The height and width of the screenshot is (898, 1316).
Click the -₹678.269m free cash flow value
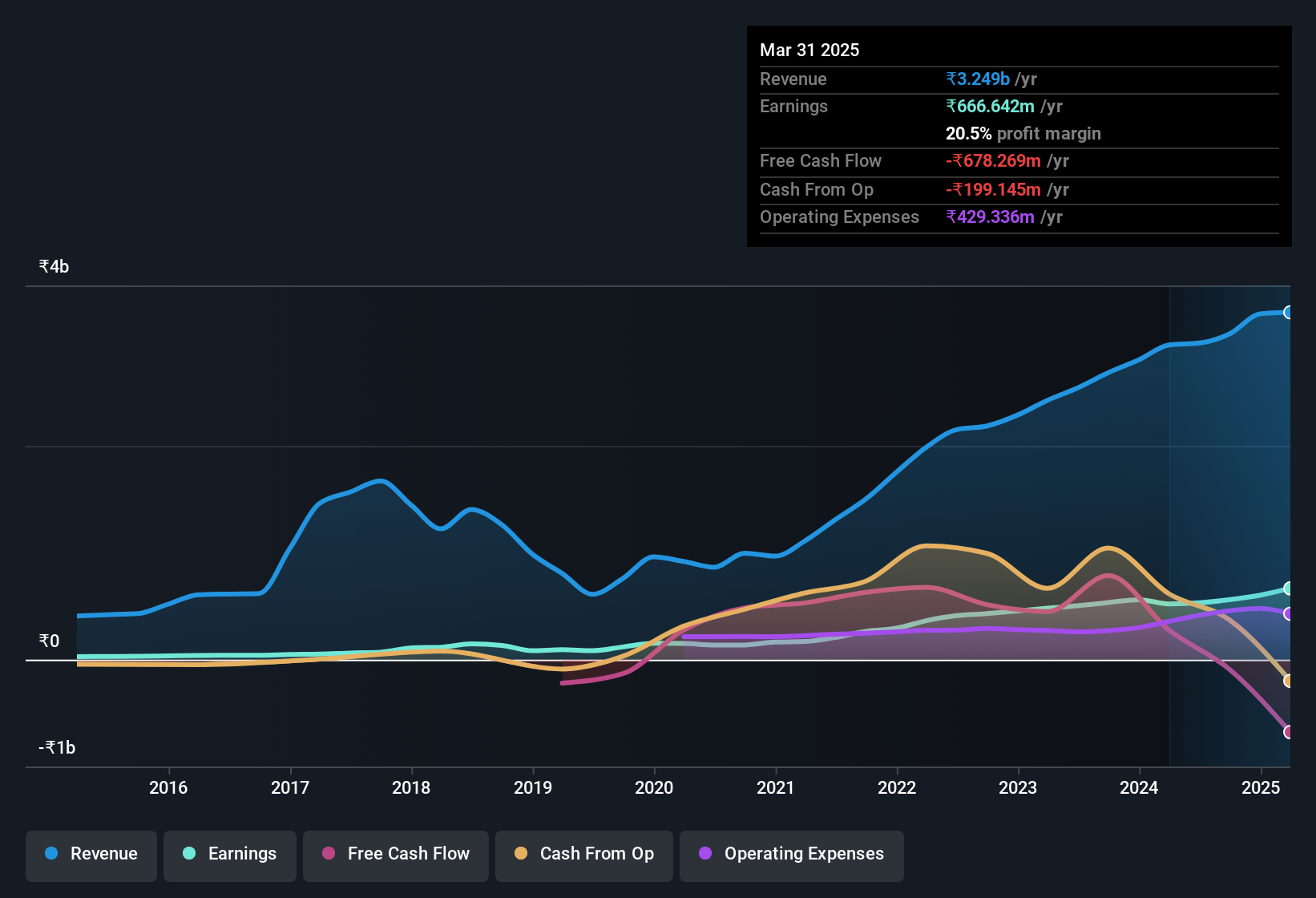click(x=993, y=161)
